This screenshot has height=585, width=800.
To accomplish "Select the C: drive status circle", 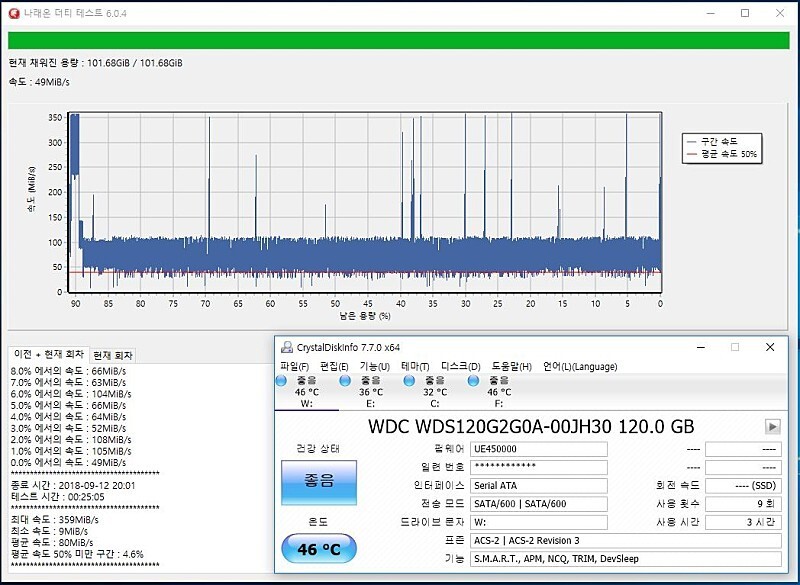I will coord(409,380).
